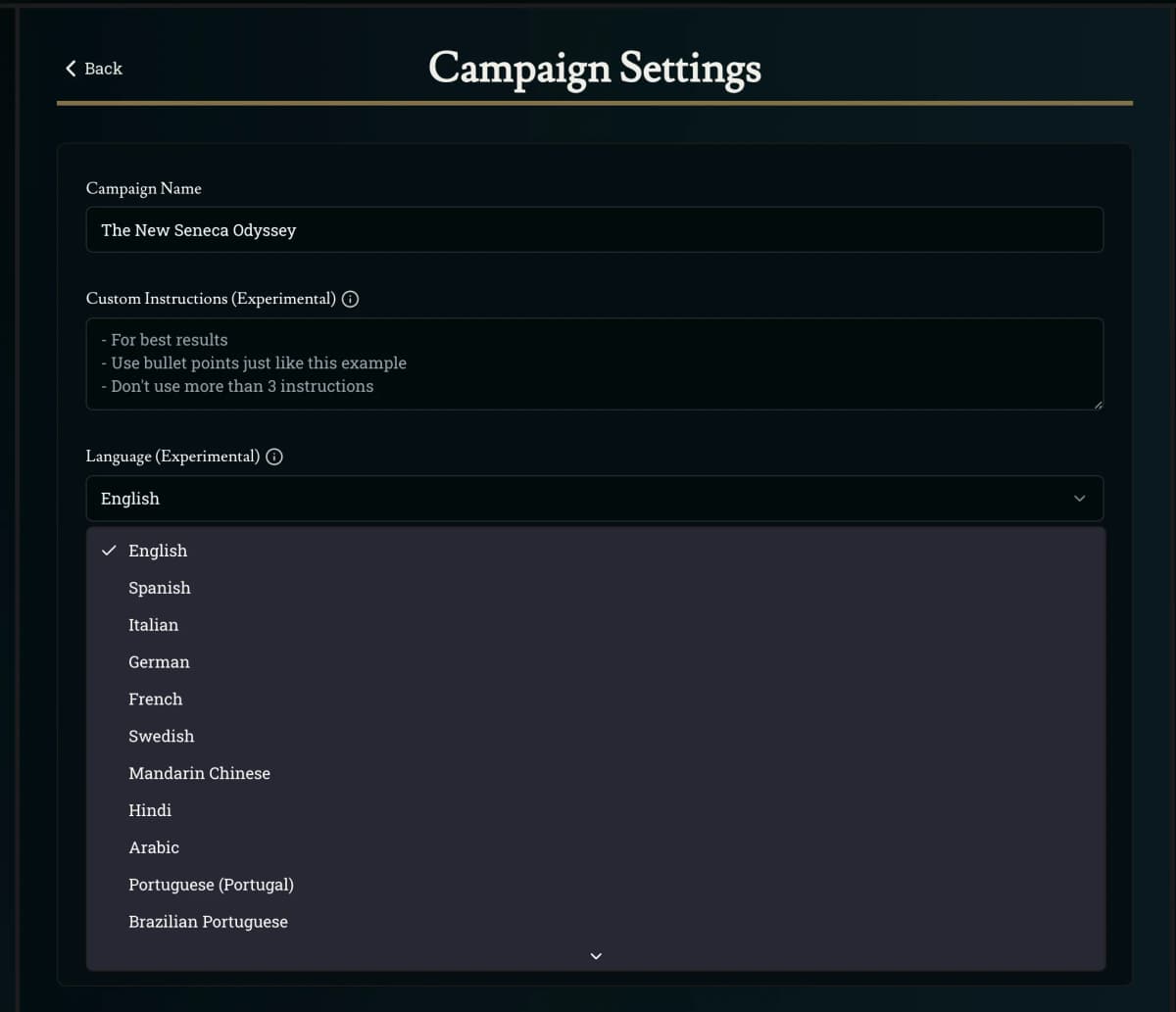Open Custom Instructions info icon

[x=350, y=299]
